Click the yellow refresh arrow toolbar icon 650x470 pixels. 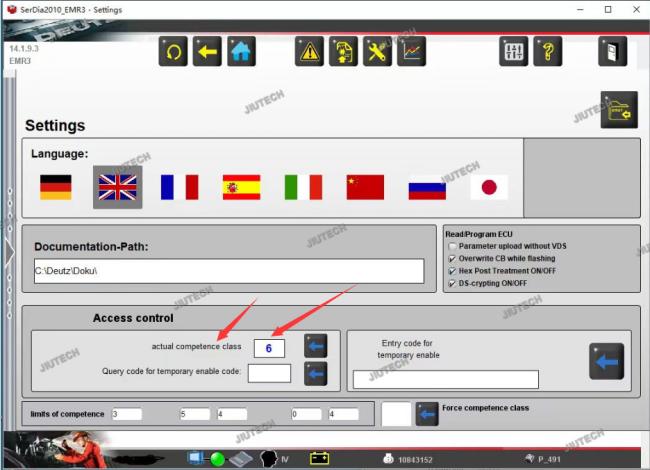coord(173,51)
